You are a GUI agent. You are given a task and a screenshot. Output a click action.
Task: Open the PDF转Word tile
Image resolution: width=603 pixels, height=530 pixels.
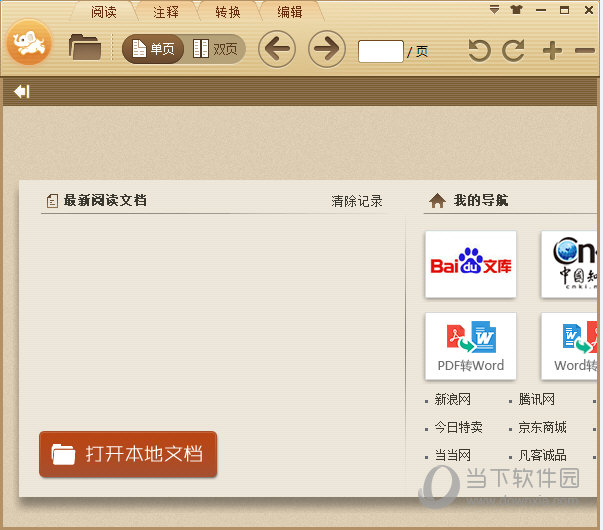471,346
